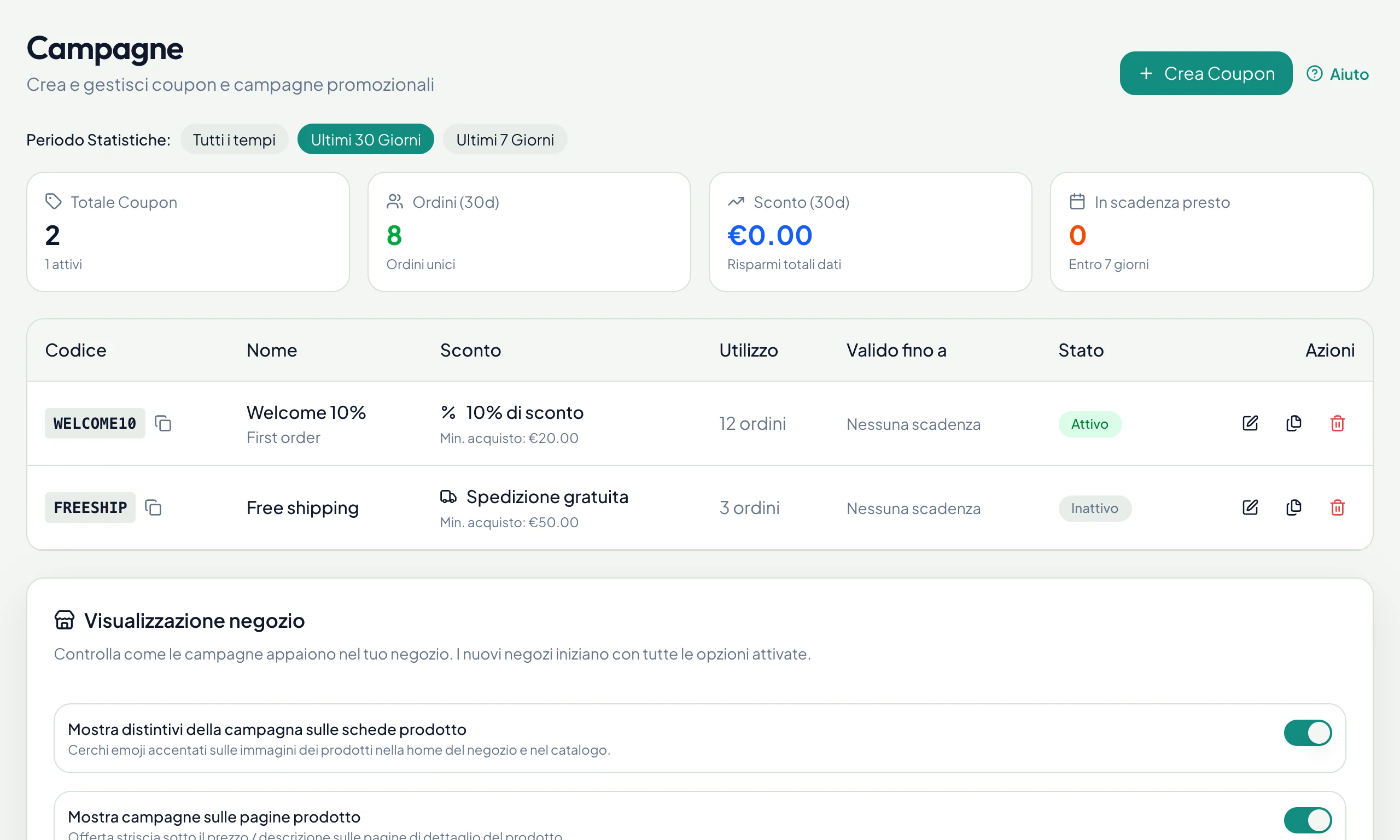
Task: Click the percent icon for 10% di sconto
Action: (448, 413)
